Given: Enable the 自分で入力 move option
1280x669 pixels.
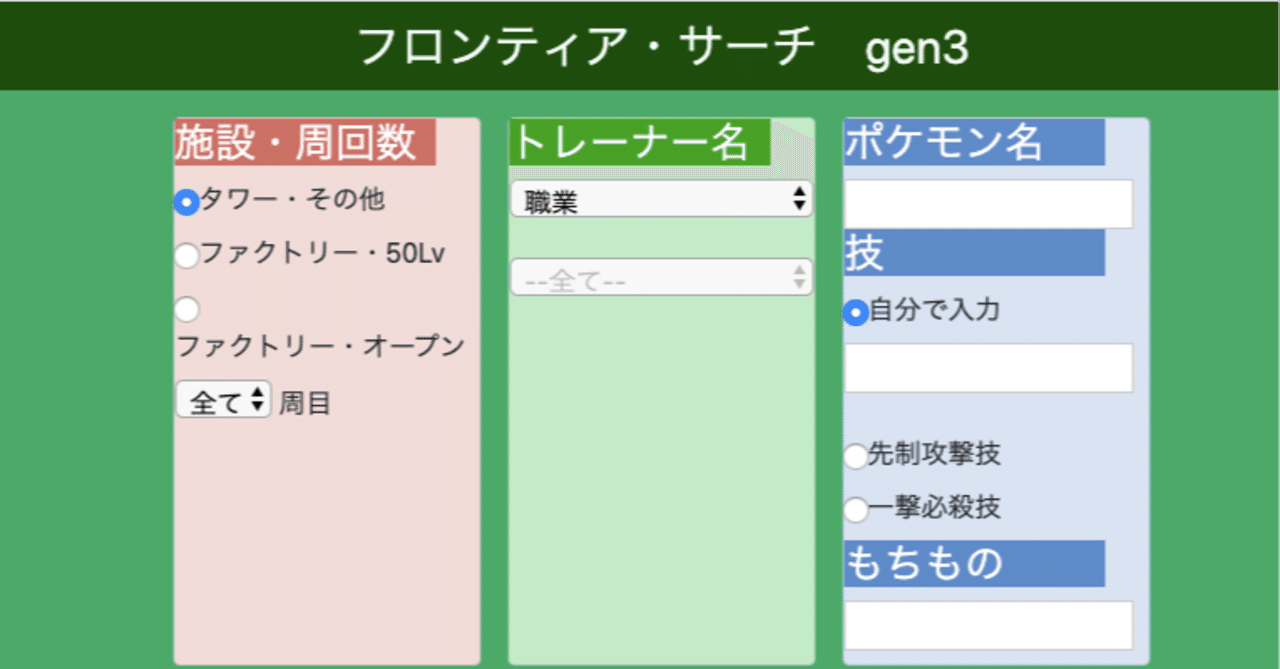Looking at the screenshot, I should [856, 313].
